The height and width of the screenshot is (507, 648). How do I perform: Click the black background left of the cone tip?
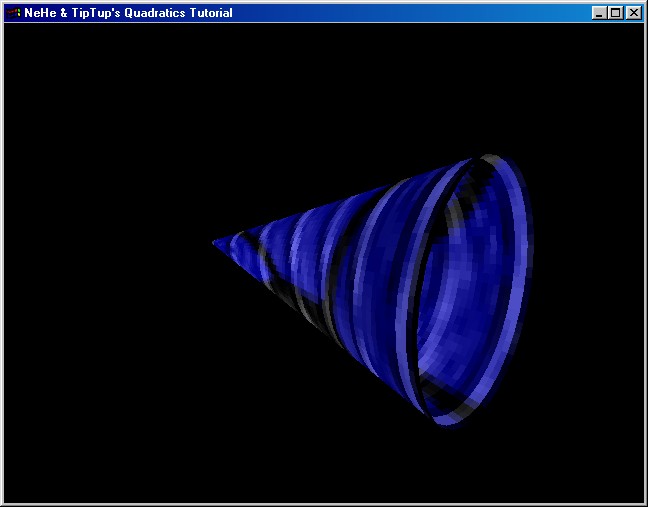coord(120,243)
